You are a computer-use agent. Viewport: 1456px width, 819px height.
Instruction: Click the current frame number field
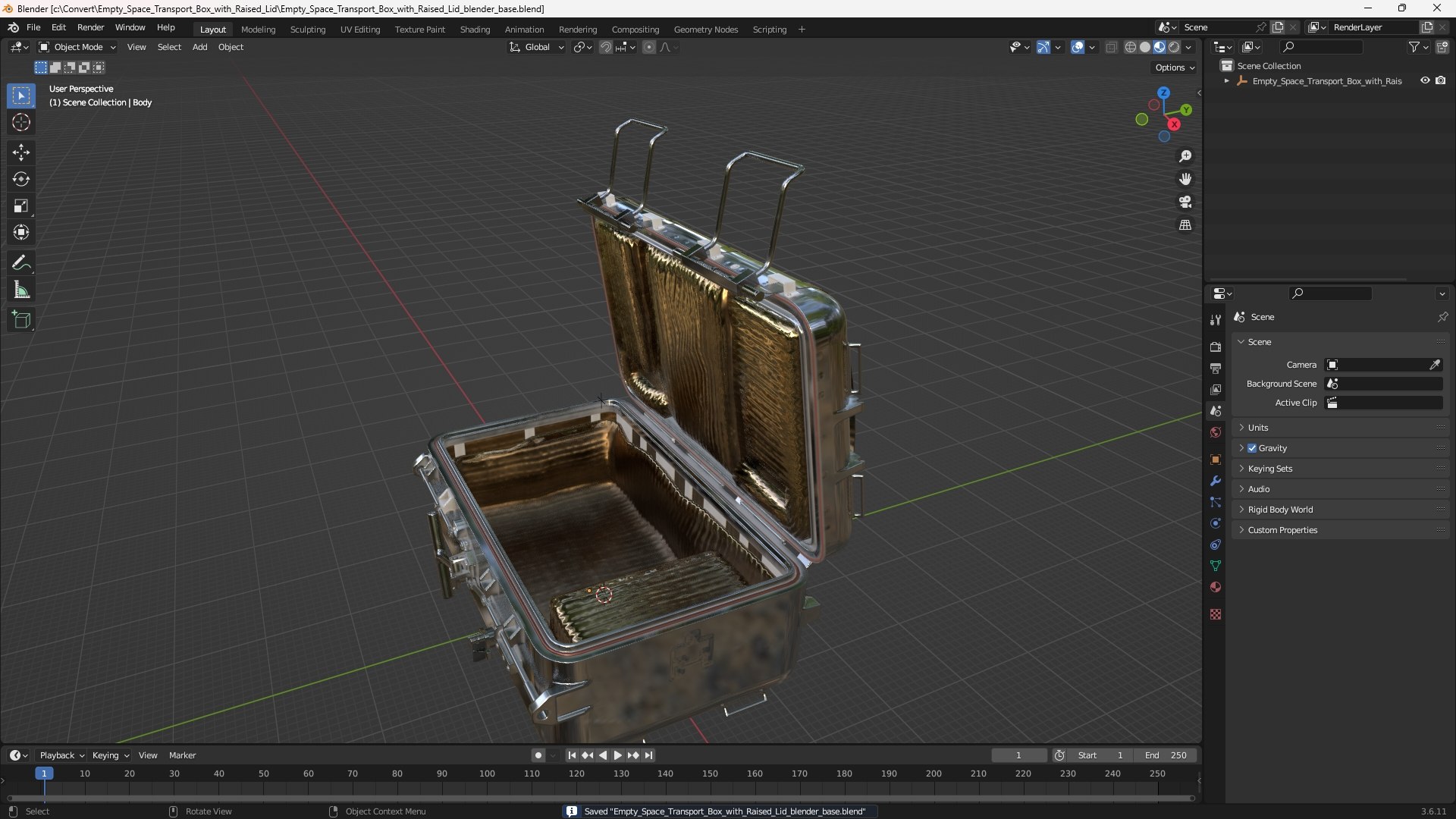(1018, 755)
